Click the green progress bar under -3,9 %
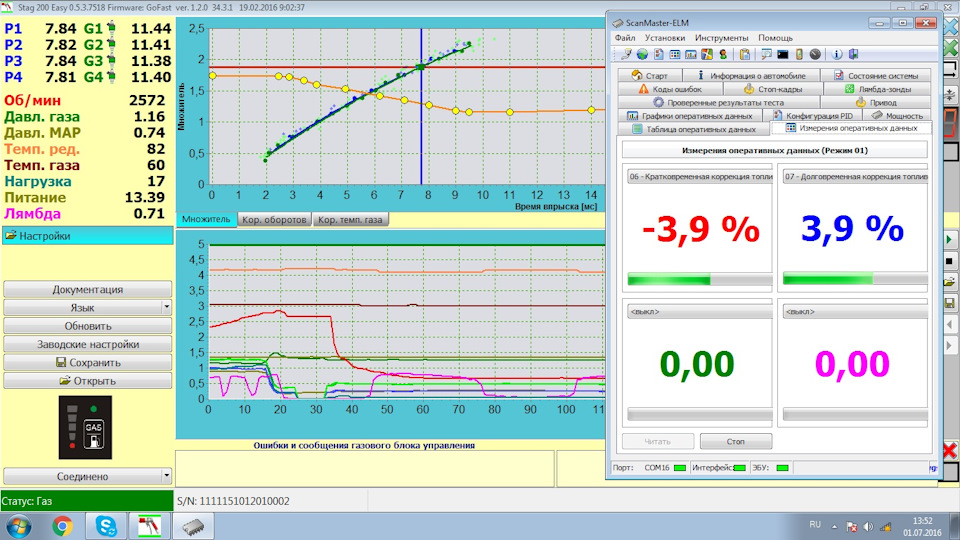The image size is (960, 540). (700, 279)
